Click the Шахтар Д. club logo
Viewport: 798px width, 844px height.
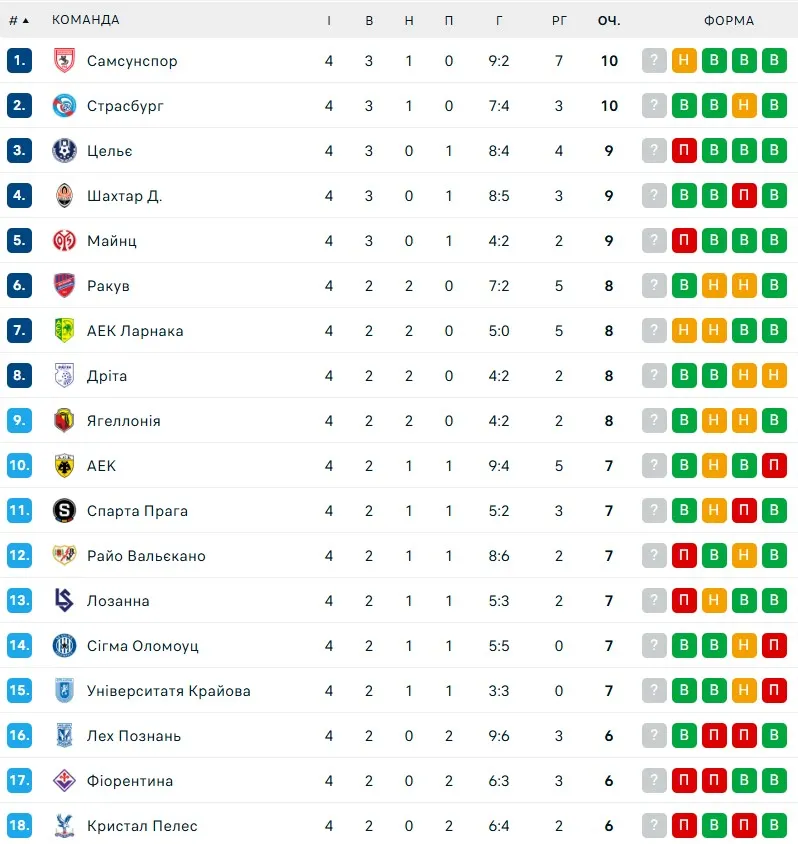tap(64, 196)
